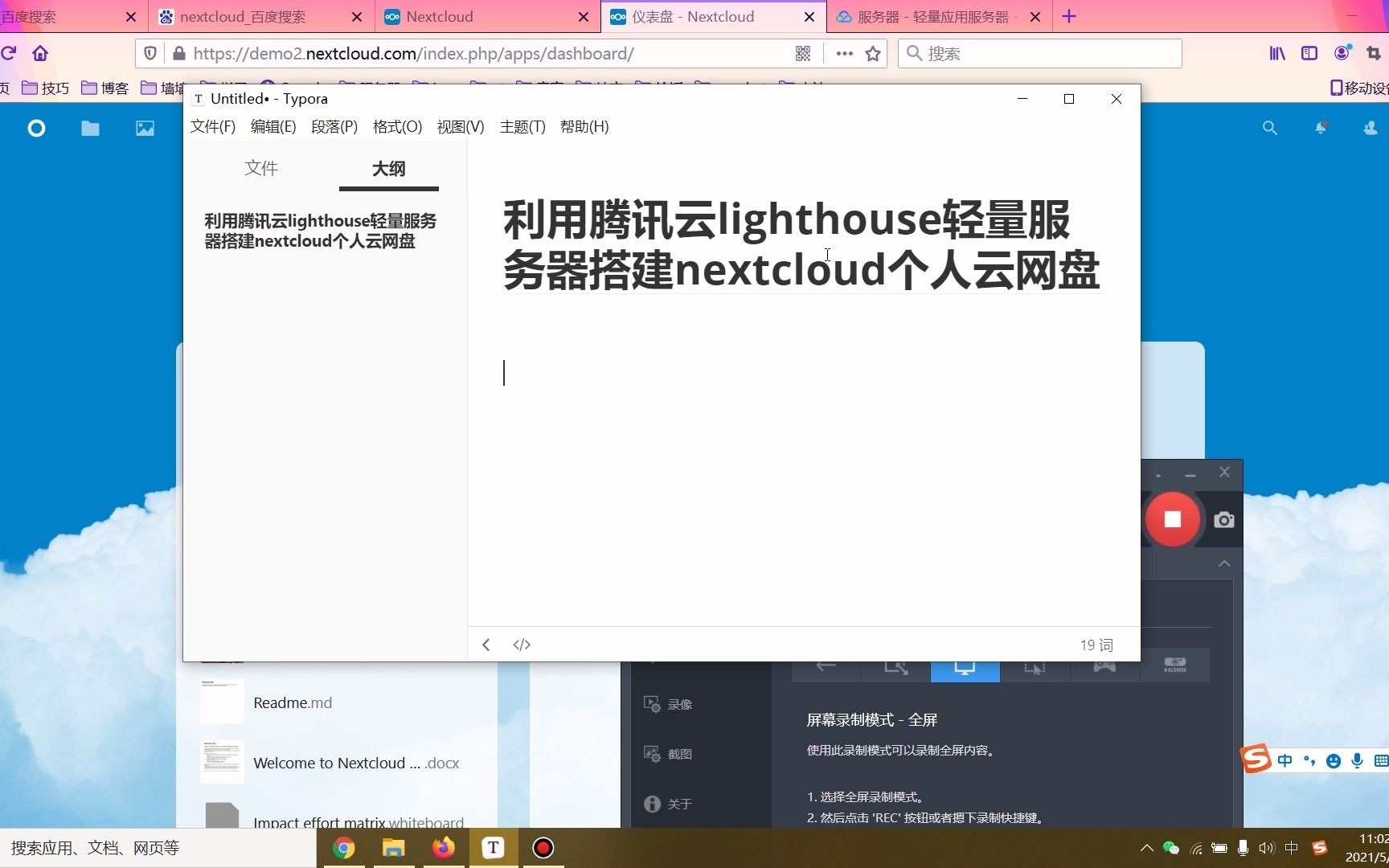Image resolution: width=1389 pixels, height=868 pixels.
Task: Open the 关于 page in the recorder
Action: (668, 804)
